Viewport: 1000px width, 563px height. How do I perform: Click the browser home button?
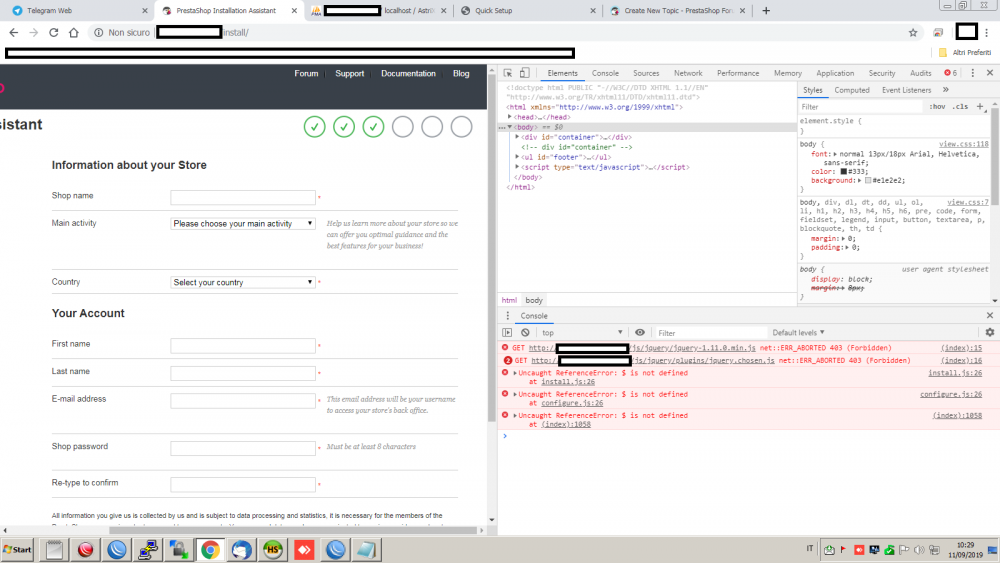(74, 33)
